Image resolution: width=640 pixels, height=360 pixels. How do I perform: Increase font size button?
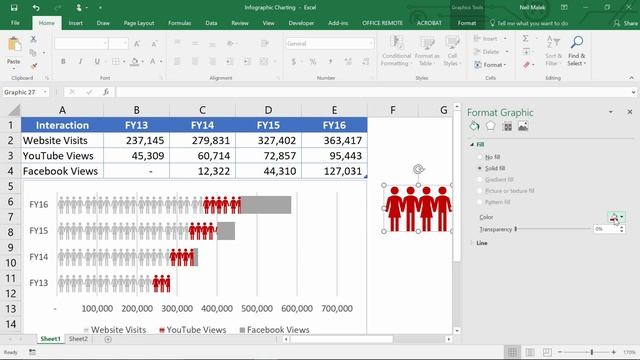pos(137,44)
